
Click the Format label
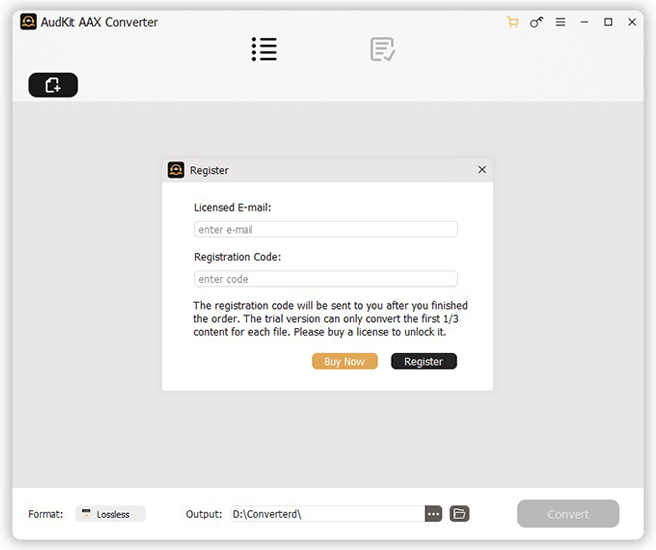coord(46,514)
